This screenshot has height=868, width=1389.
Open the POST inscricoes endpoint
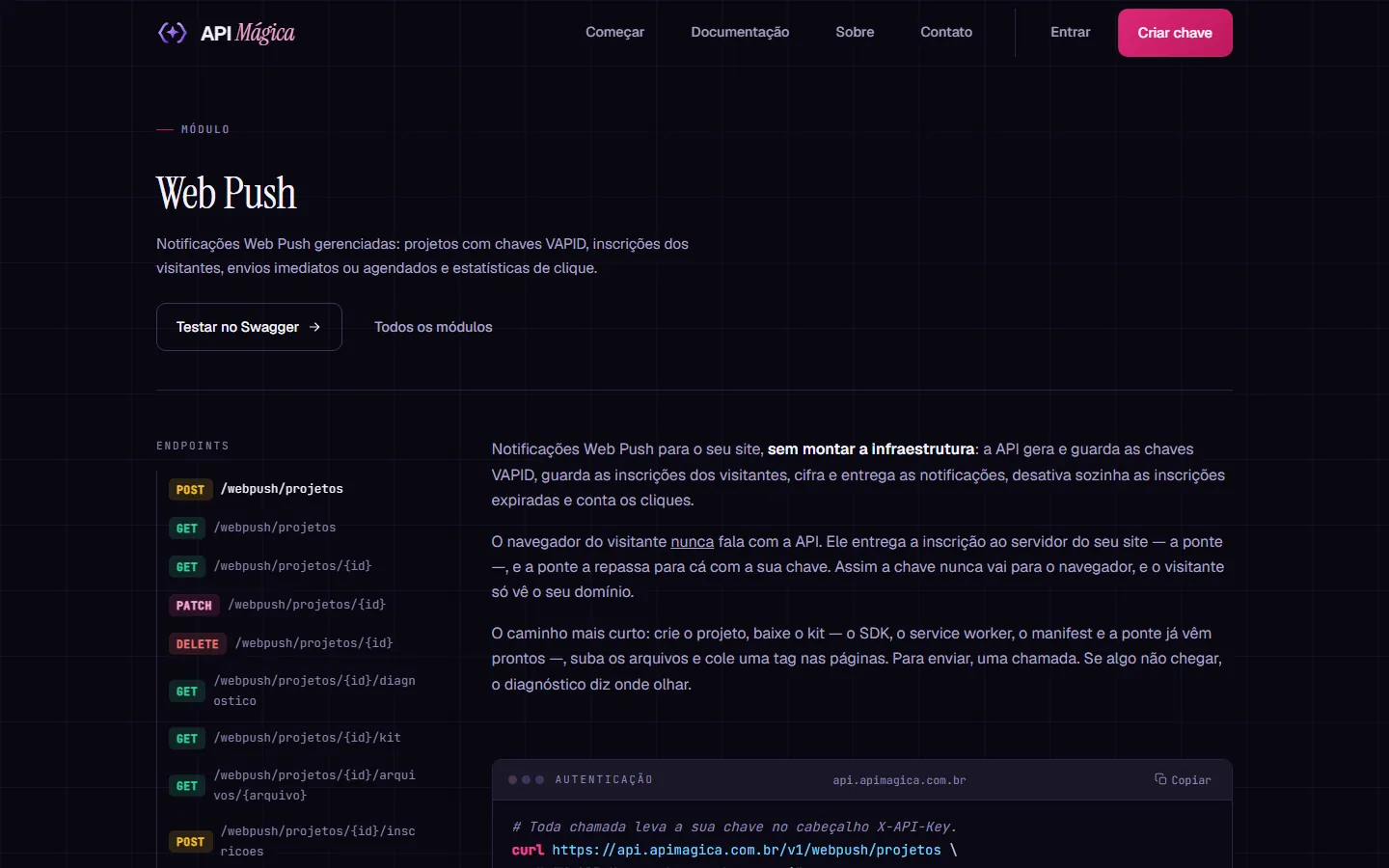tap(292, 841)
